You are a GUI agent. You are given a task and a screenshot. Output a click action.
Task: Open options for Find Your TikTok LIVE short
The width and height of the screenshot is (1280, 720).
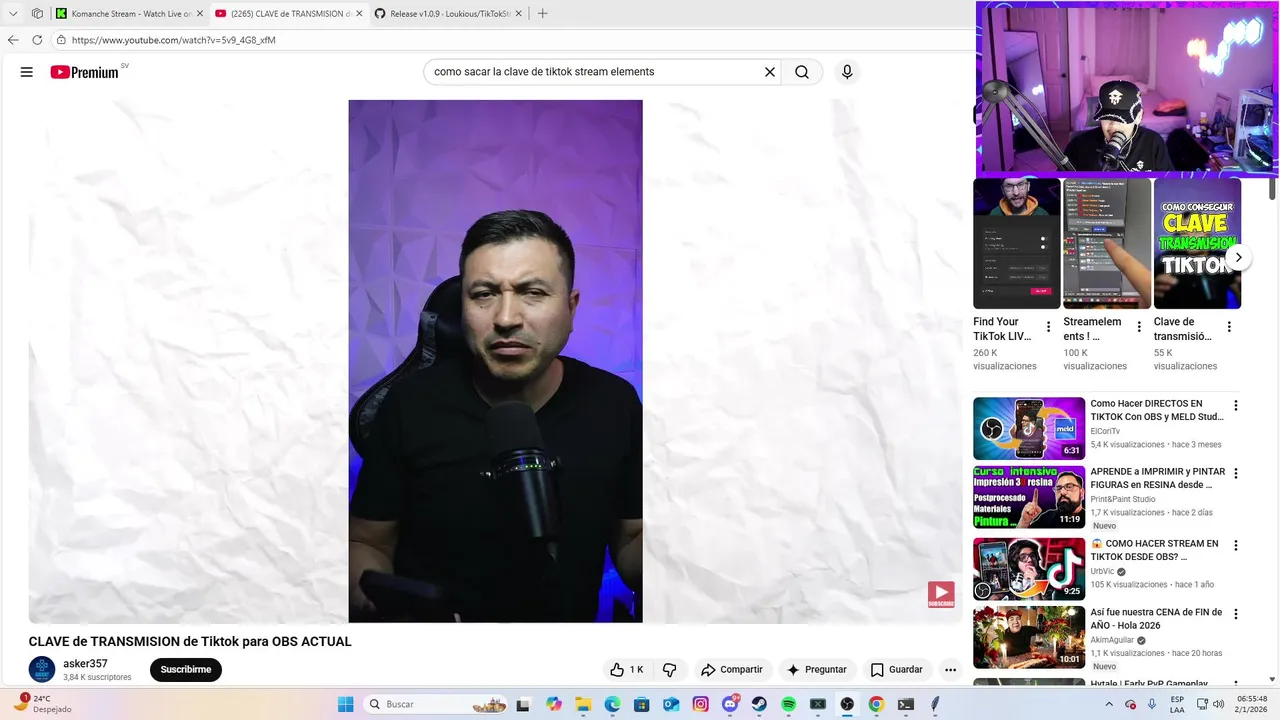point(1048,327)
